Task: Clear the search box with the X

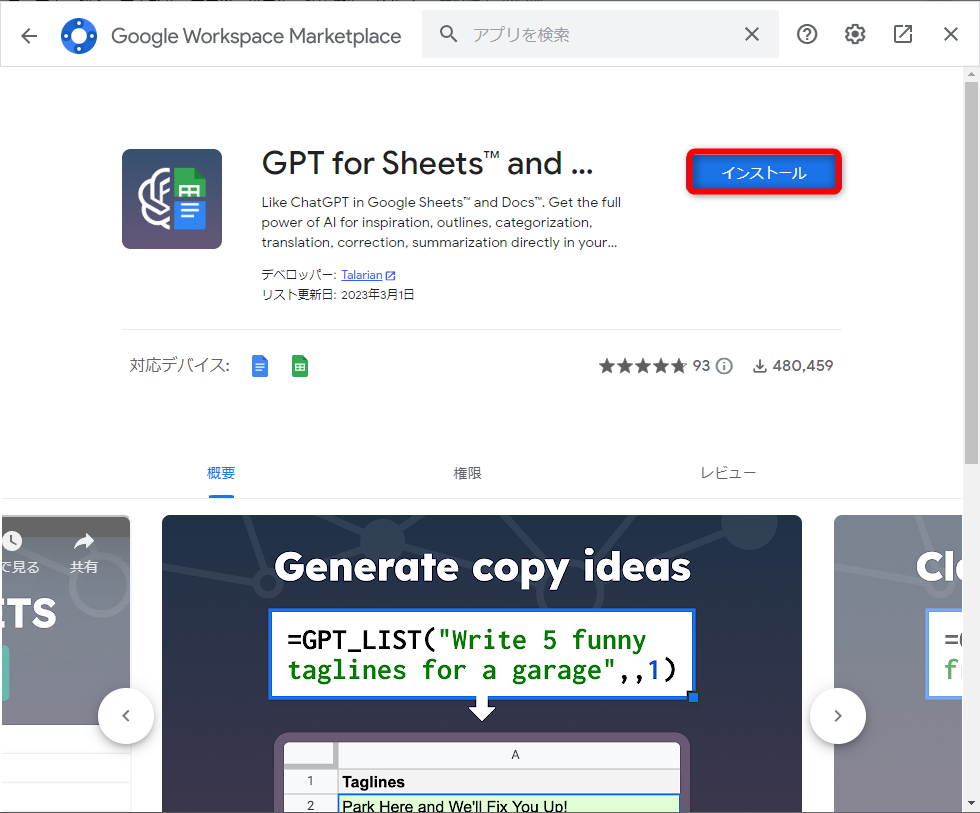Action: point(752,34)
